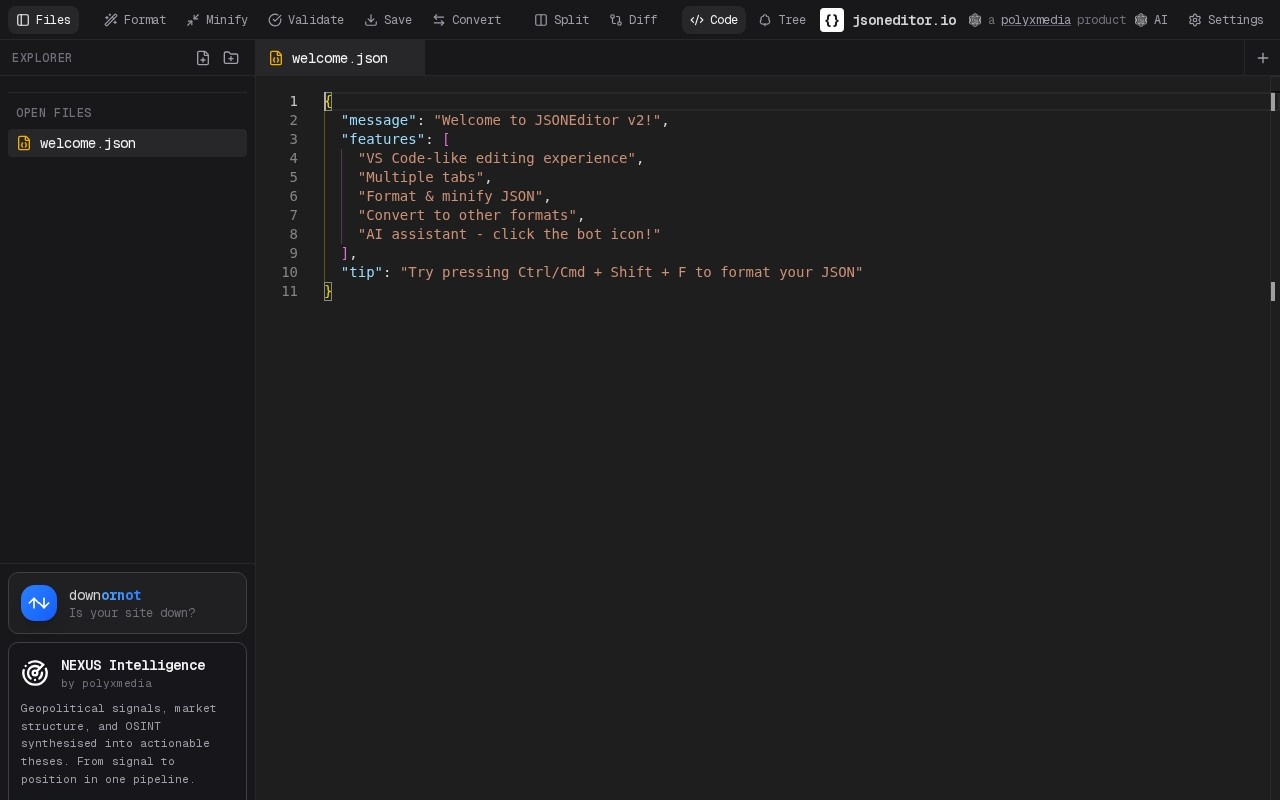Open the Convert options

(467, 20)
